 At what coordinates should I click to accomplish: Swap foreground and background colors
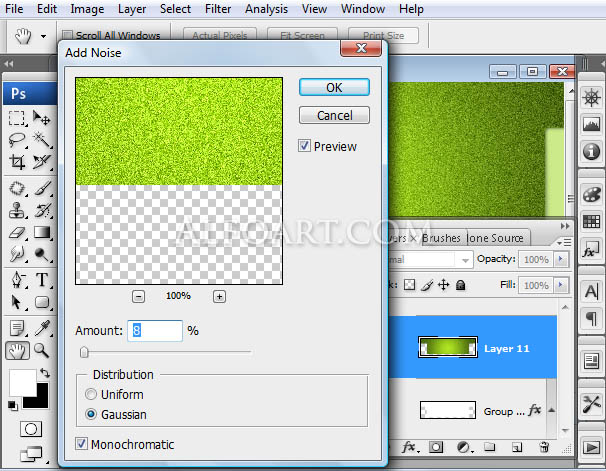coord(45,373)
